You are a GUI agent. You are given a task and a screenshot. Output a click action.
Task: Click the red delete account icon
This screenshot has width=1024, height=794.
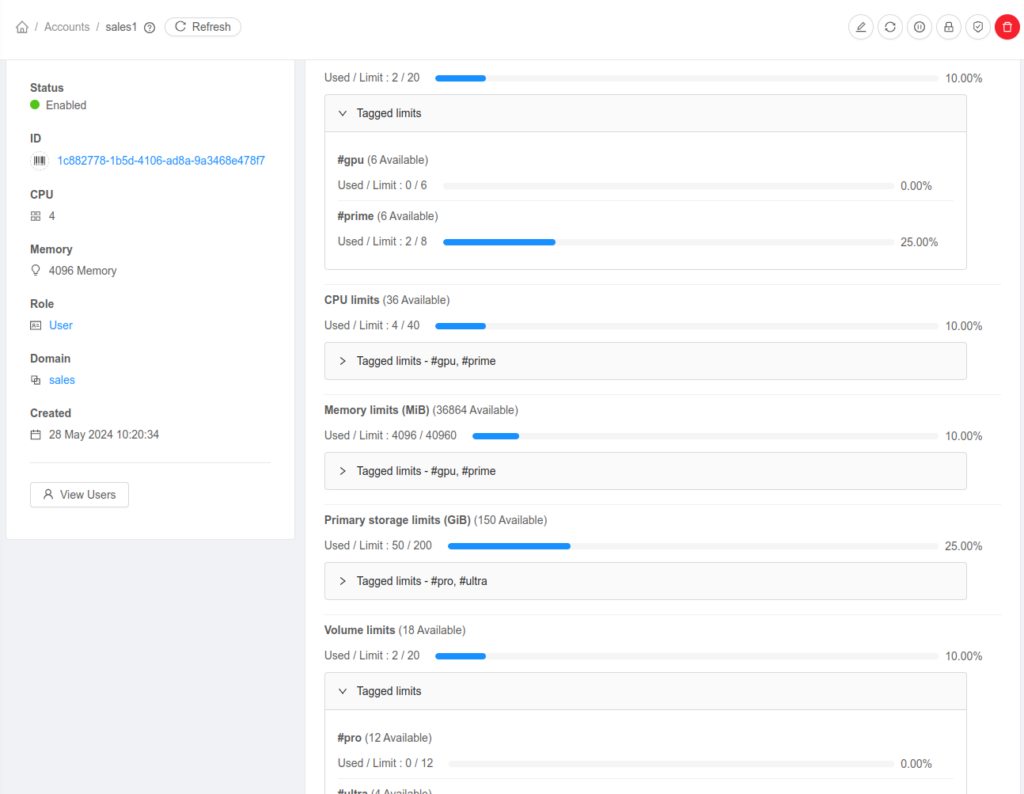point(1007,27)
